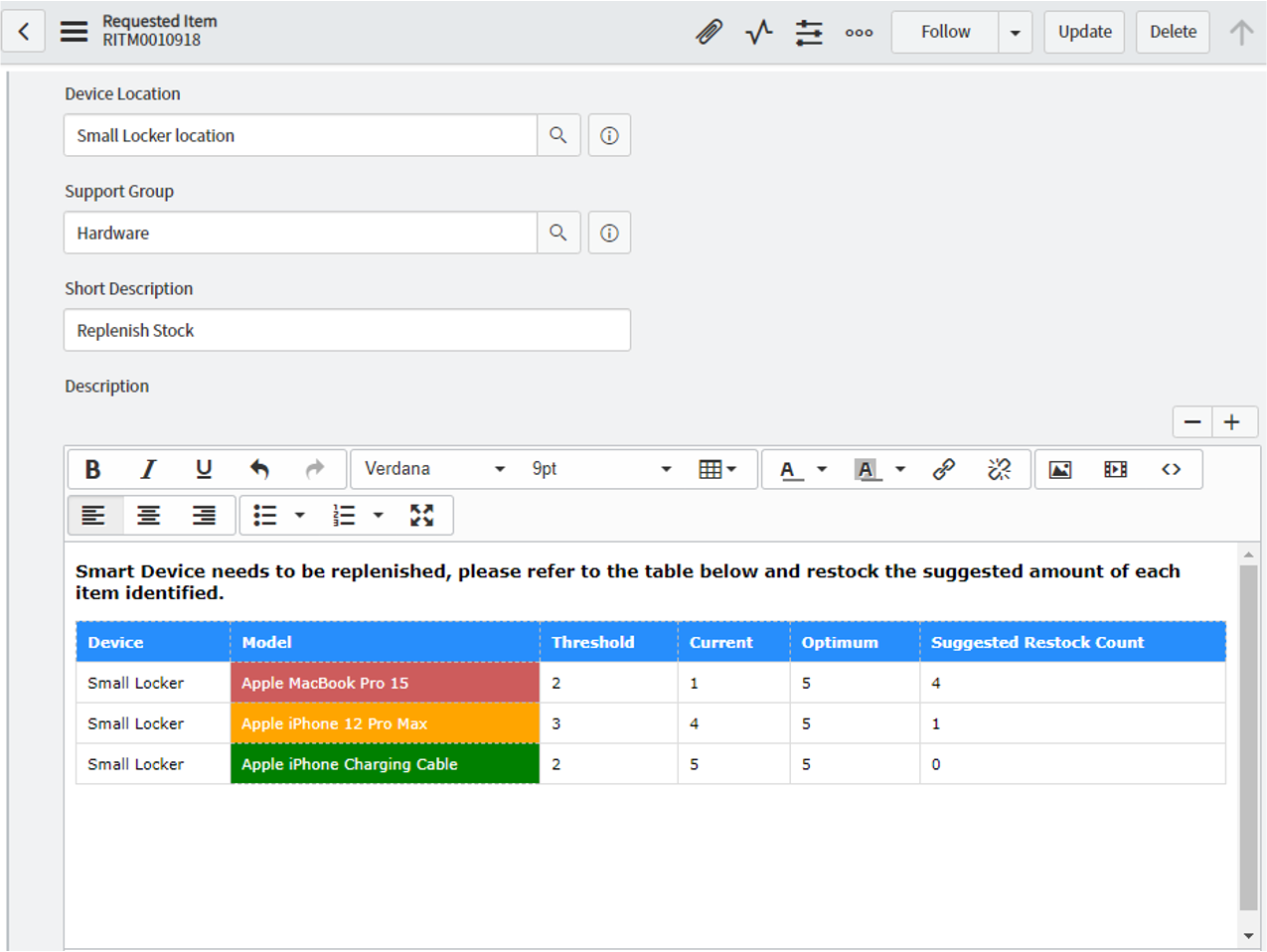Align text to the left
Screen dimensions: 1267x952
[x=93, y=515]
